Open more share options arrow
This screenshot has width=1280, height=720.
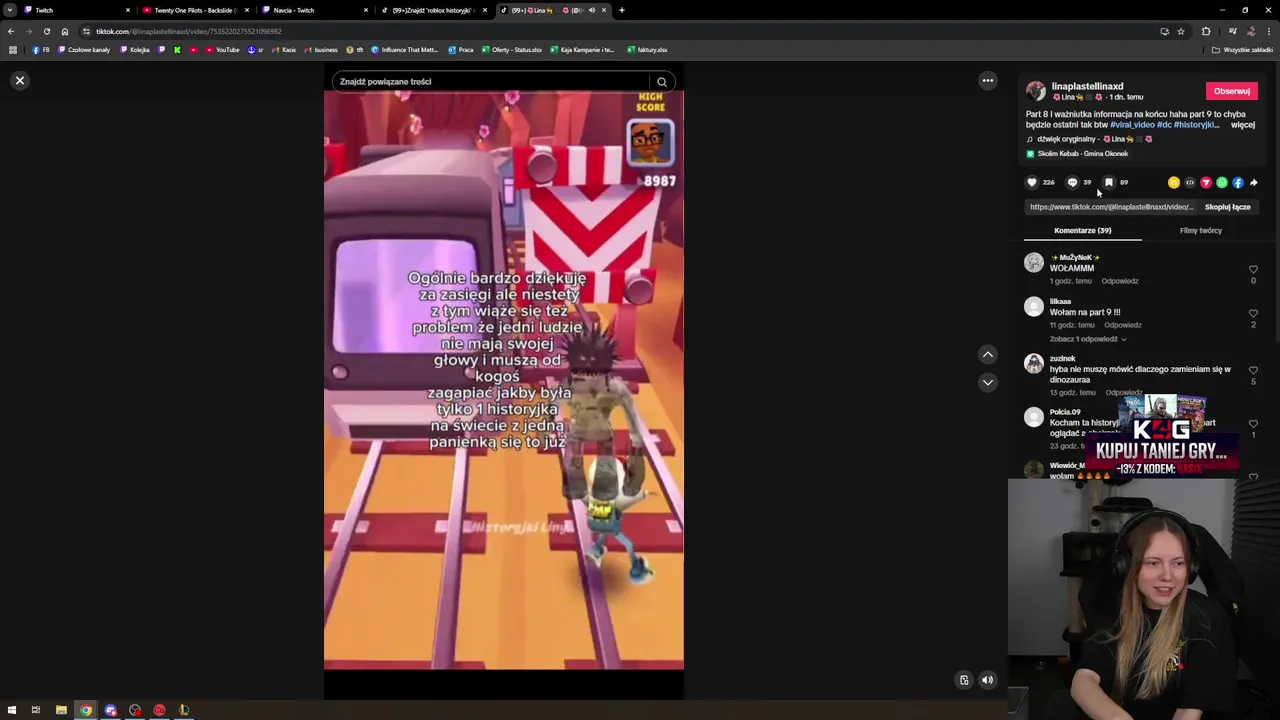click(1253, 183)
